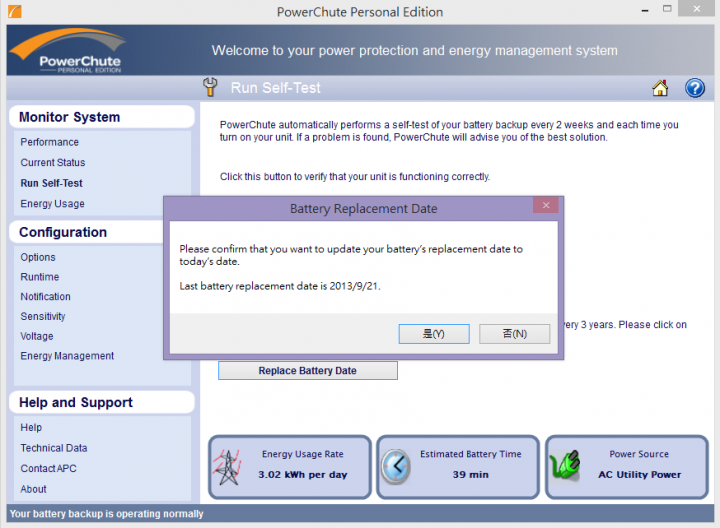Open Technical Data page
This screenshot has width=720, height=528.
54,448
